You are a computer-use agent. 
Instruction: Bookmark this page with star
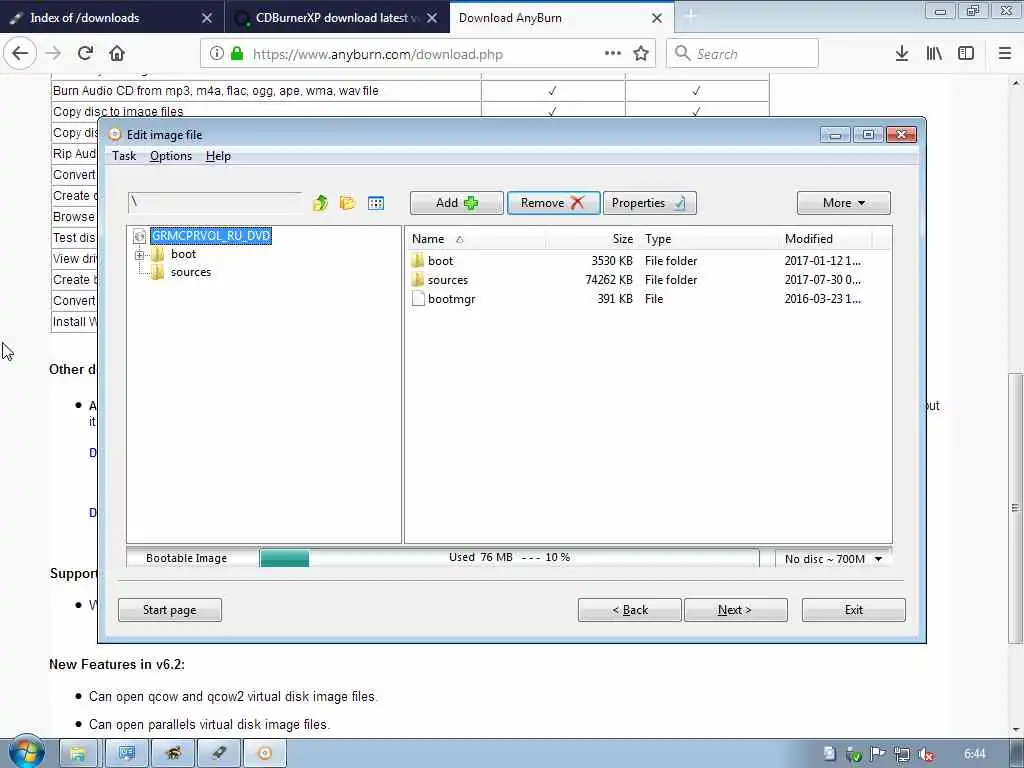(x=641, y=54)
